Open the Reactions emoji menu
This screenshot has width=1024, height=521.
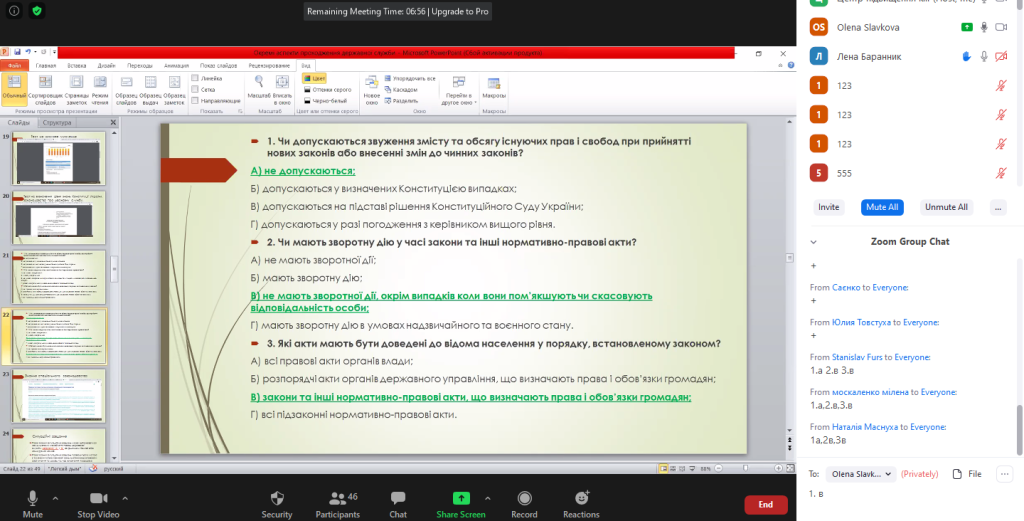[581, 498]
